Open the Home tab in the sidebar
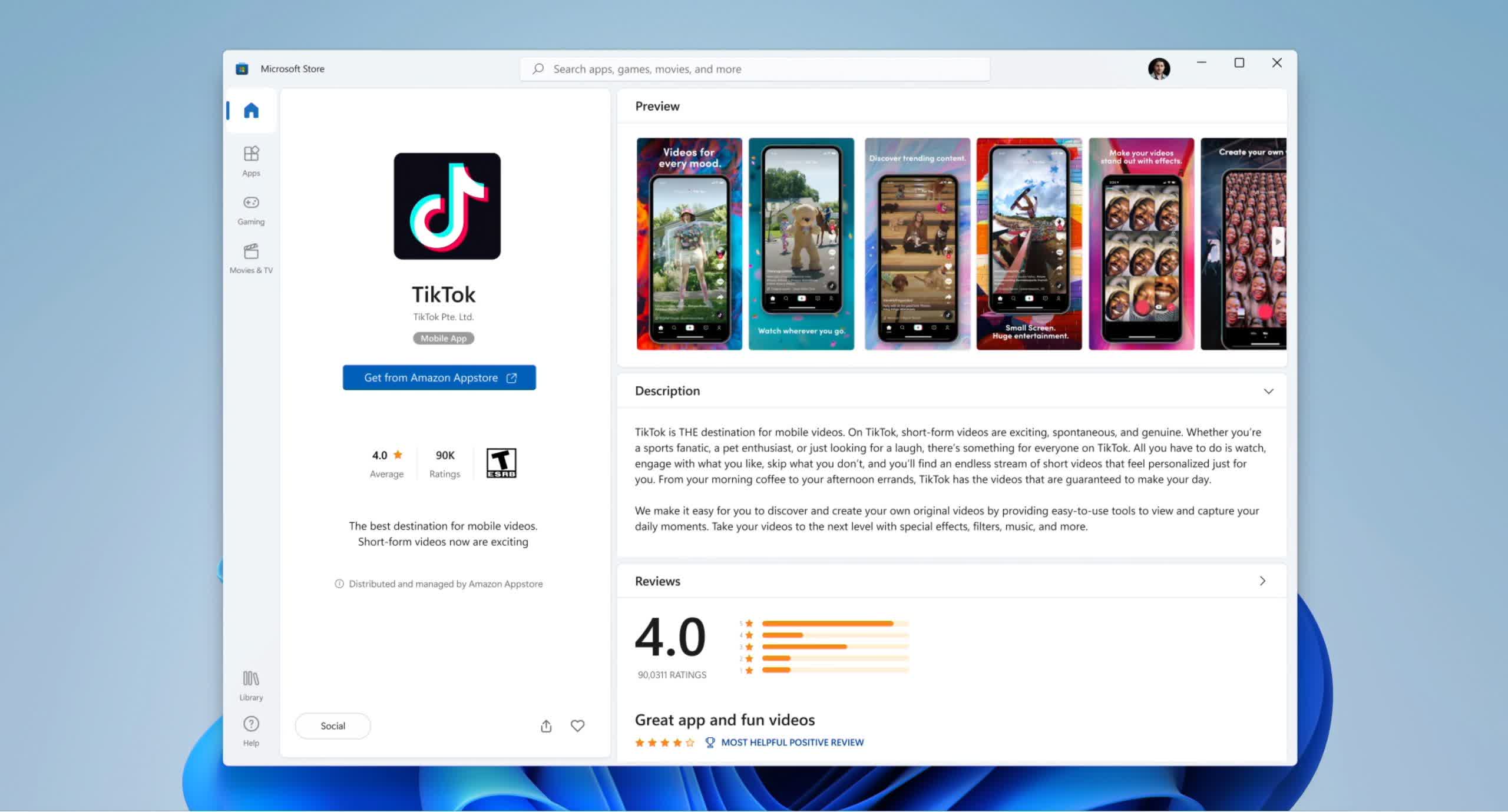Screen dimensions: 1508x812 pyautogui.click(x=251, y=110)
